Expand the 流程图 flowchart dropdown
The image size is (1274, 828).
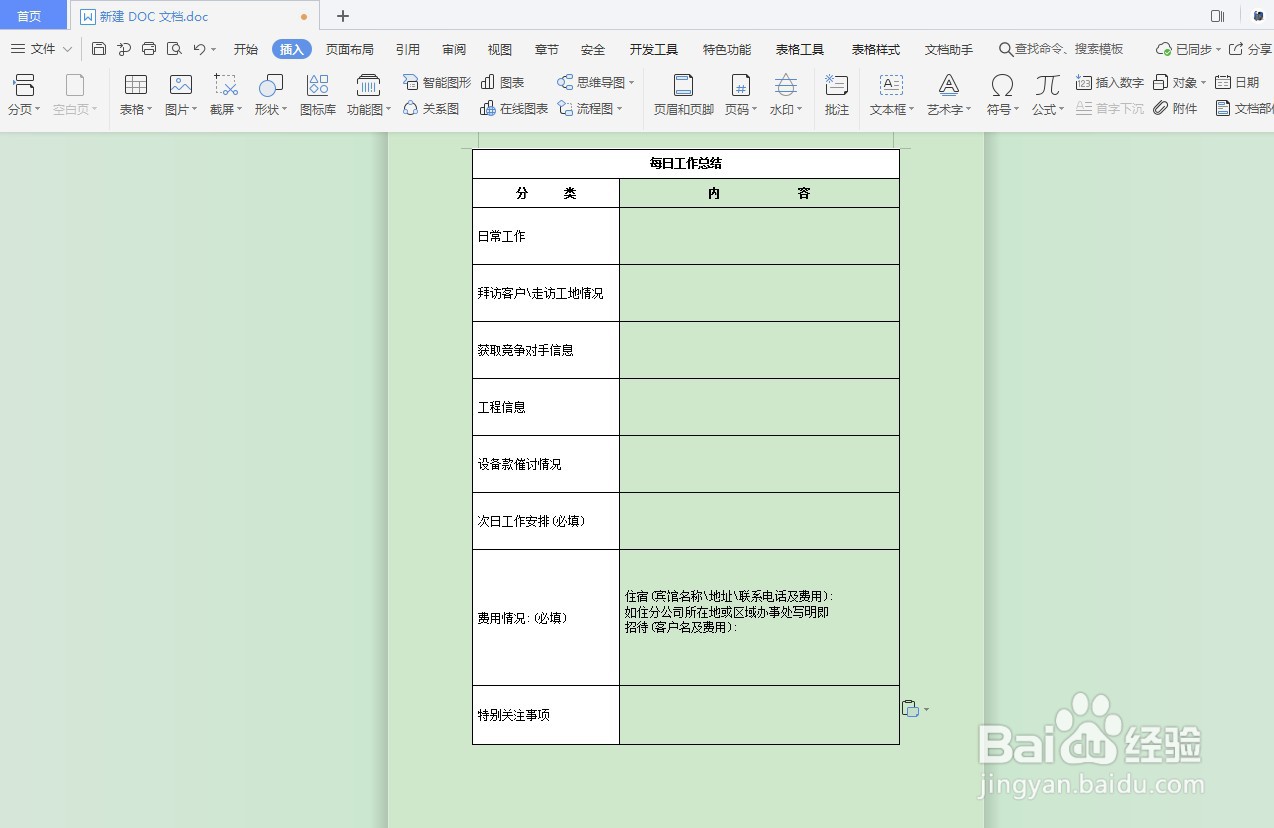pos(620,109)
